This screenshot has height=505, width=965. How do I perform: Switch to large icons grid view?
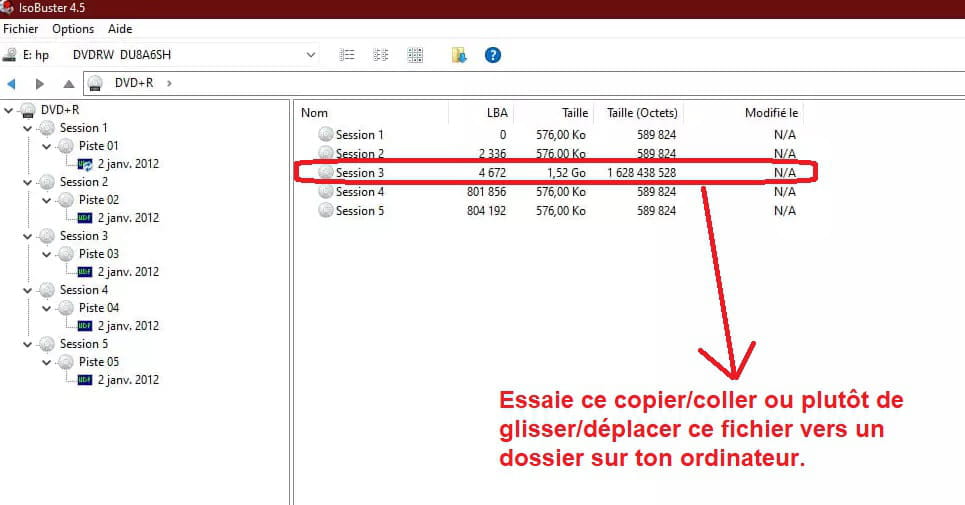click(x=415, y=55)
